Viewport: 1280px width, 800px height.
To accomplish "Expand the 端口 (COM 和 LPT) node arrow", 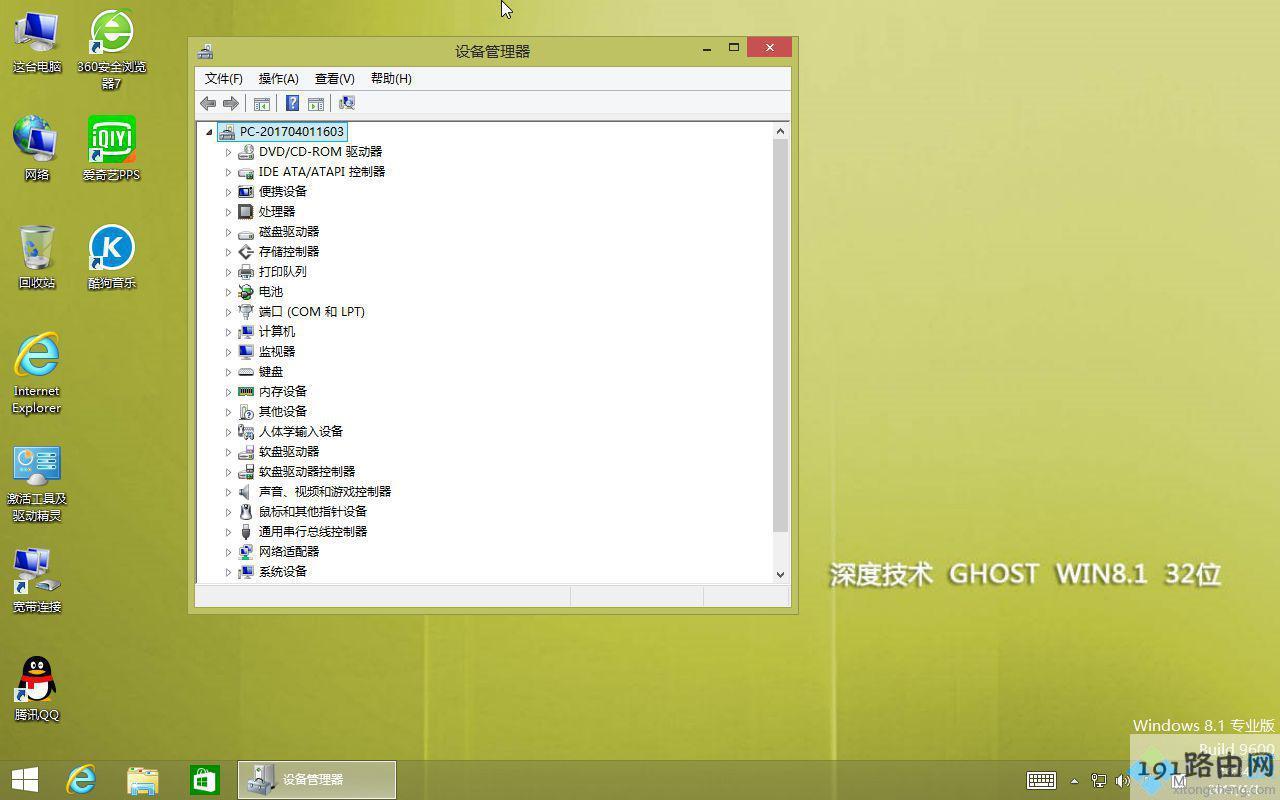I will pos(228,312).
